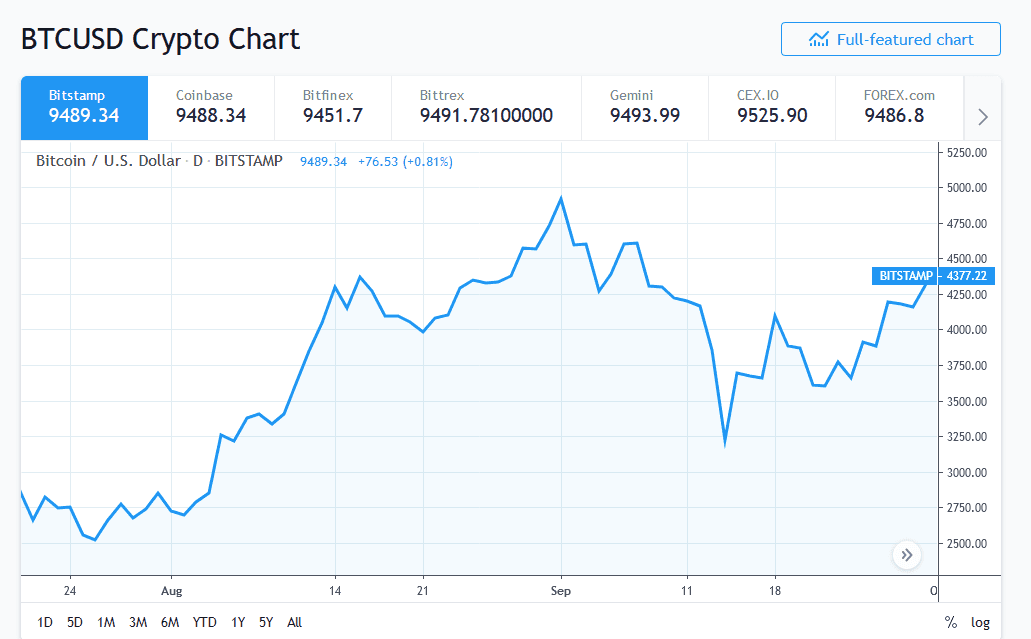This screenshot has height=639, width=1031.
Task: Click the Full-featured chart button
Action: (x=890, y=39)
